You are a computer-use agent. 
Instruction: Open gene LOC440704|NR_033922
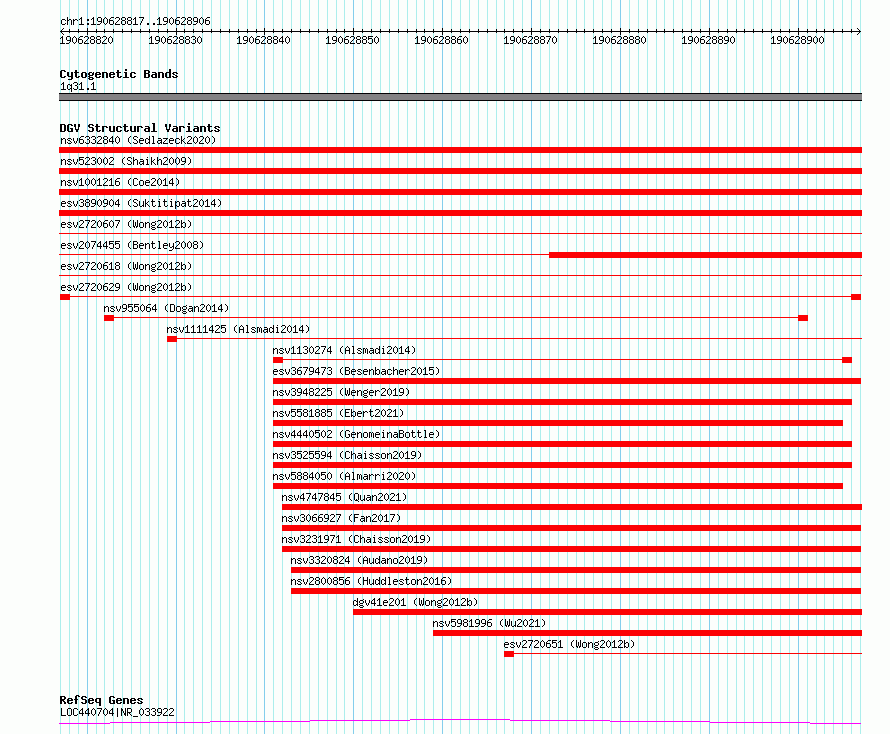click(117, 712)
